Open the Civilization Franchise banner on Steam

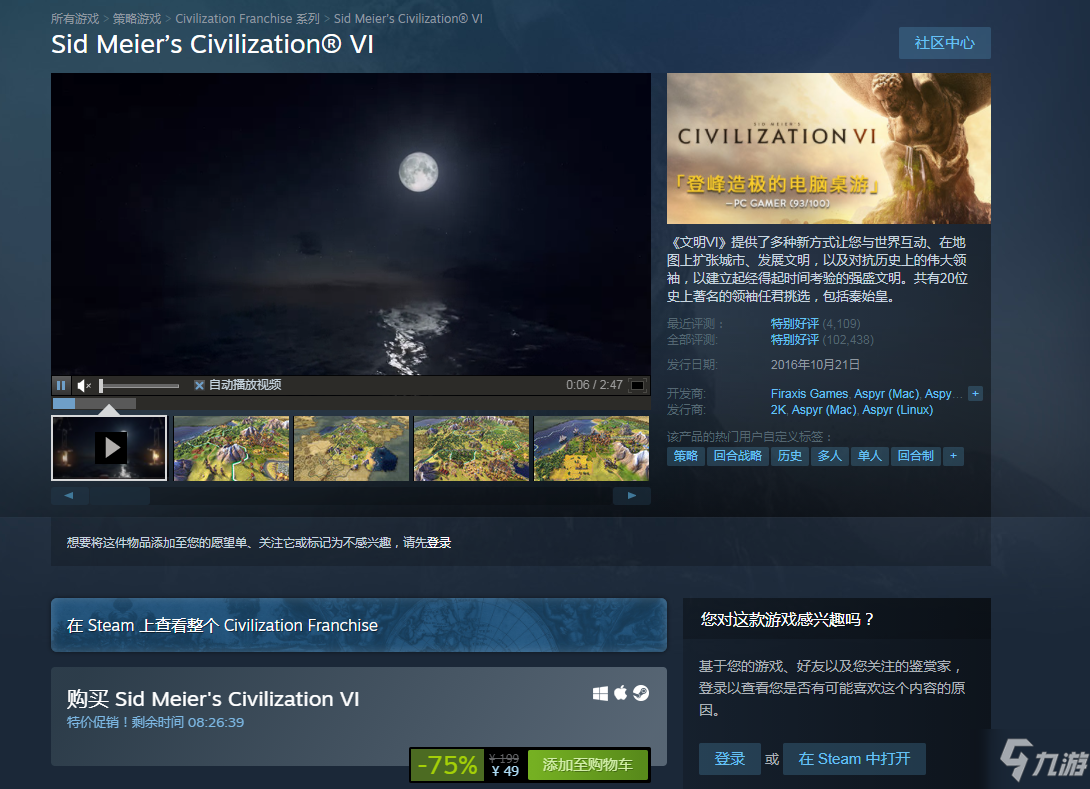pos(359,625)
